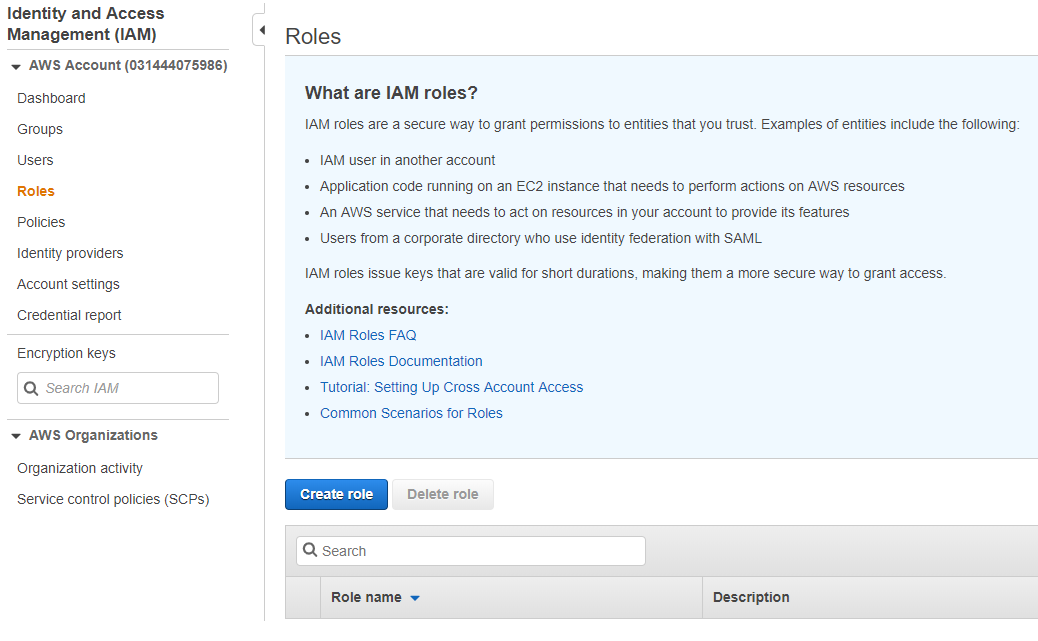Viewport: 1038px width, 641px height.
Task: Click the magnifier icon in Search IAM
Action: pyautogui.click(x=31, y=388)
